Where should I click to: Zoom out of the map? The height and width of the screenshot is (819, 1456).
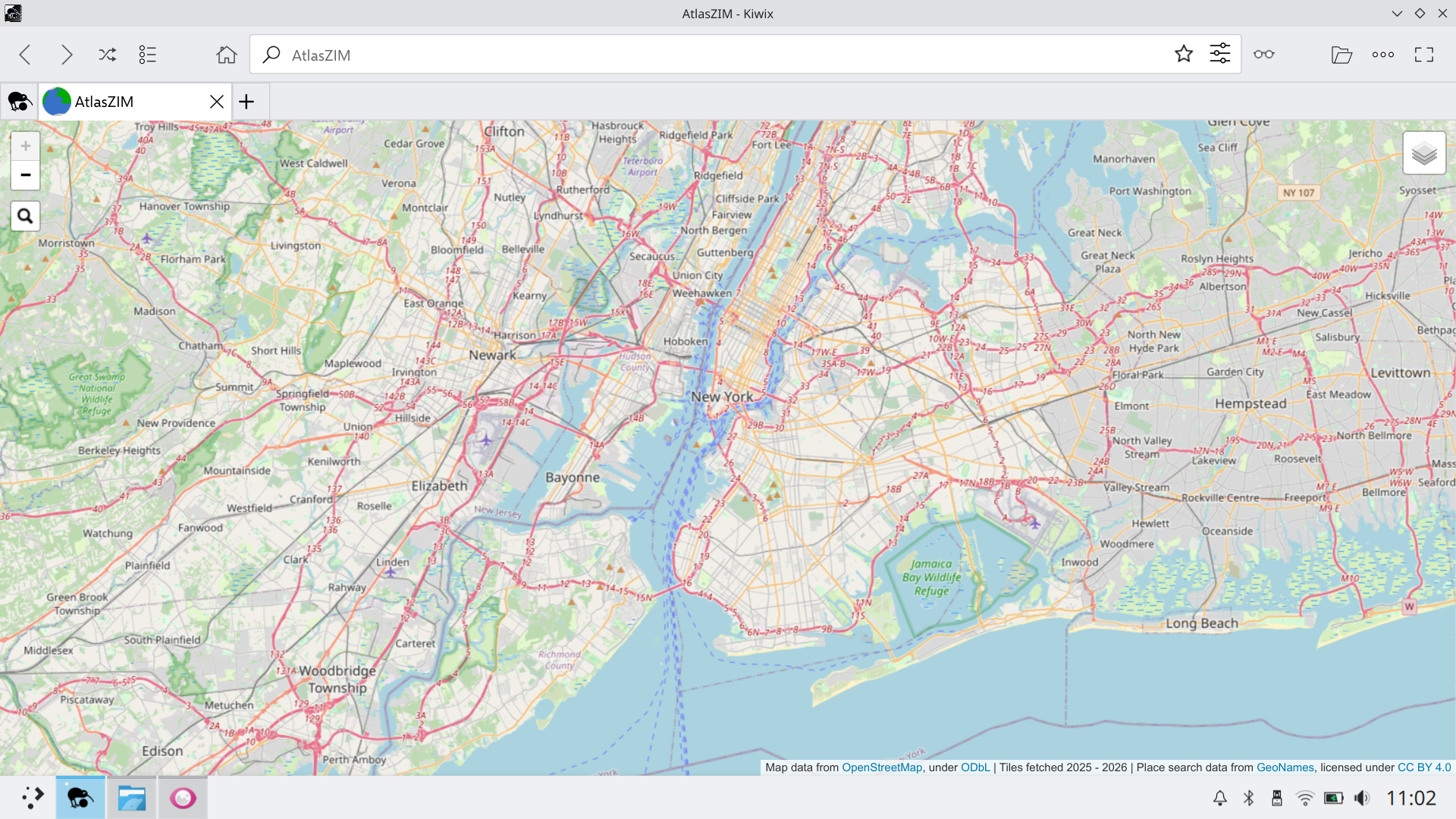[25, 175]
